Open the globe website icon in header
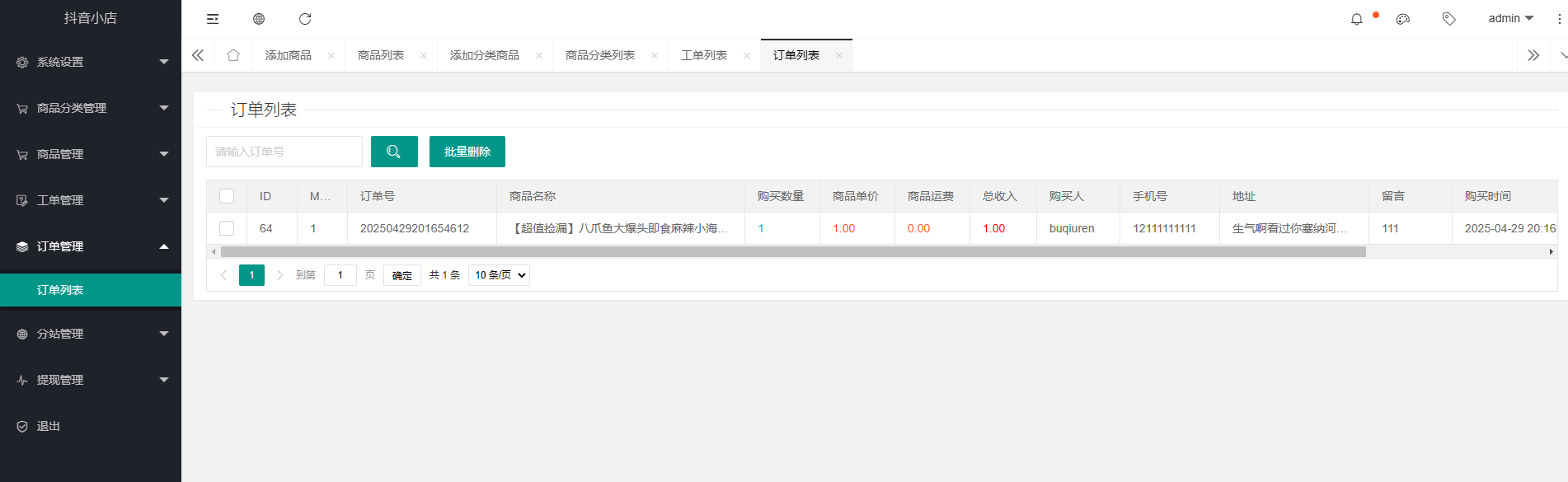 [259, 19]
